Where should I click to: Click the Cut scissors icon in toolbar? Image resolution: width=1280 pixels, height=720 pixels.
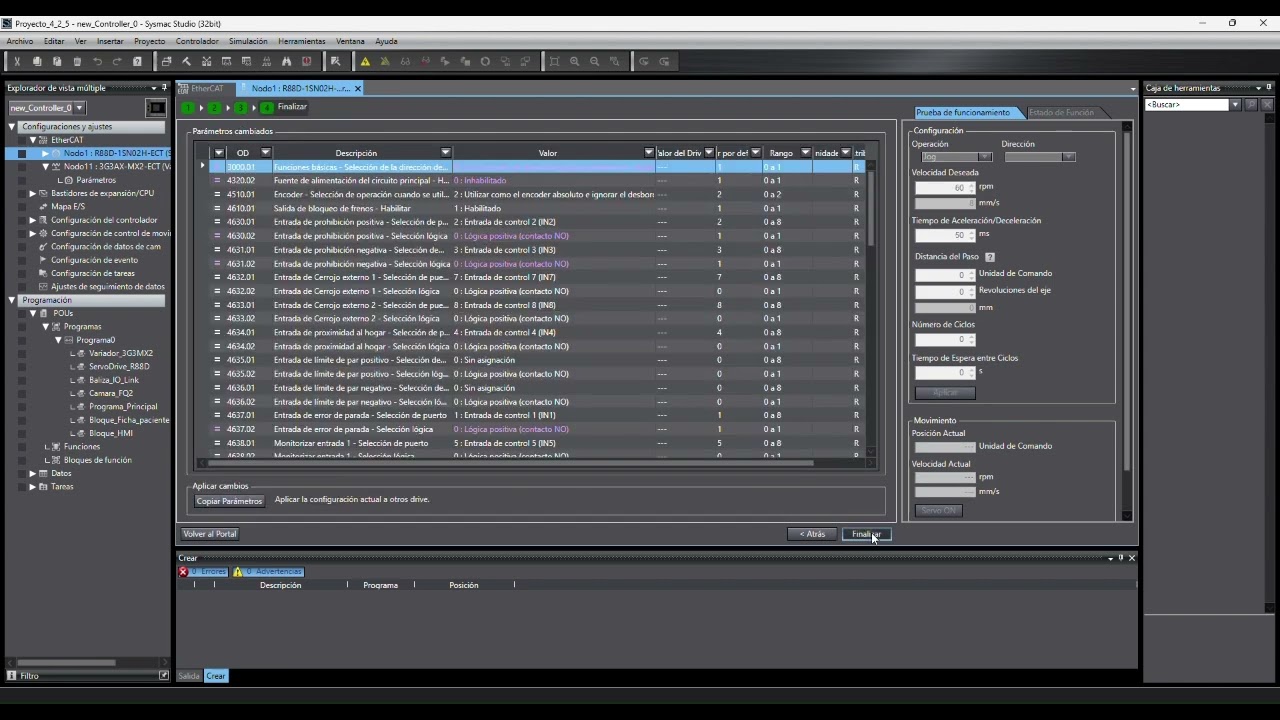pyautogui.click(x=17, y=62)
